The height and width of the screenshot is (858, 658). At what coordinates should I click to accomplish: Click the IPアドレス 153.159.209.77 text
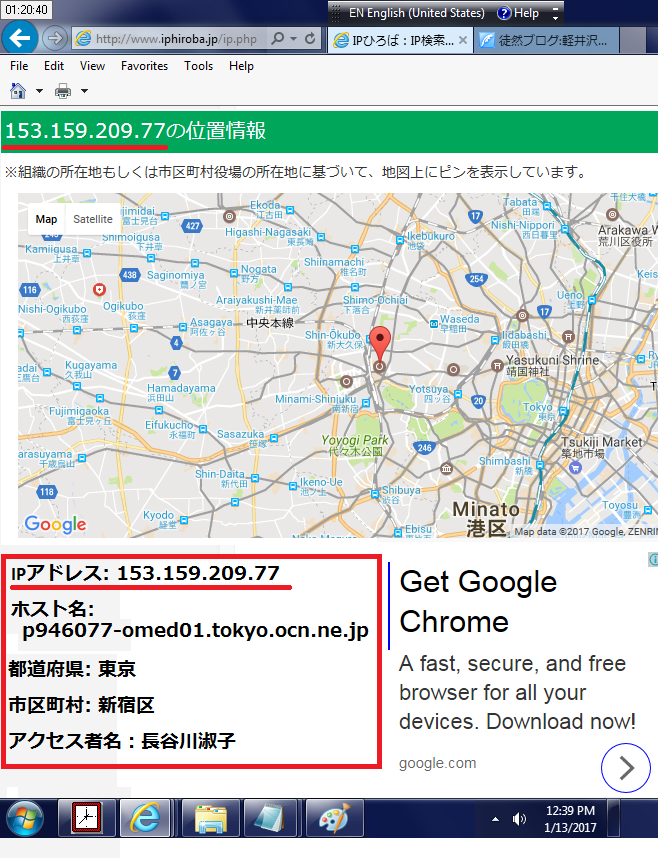click(145, 573)
